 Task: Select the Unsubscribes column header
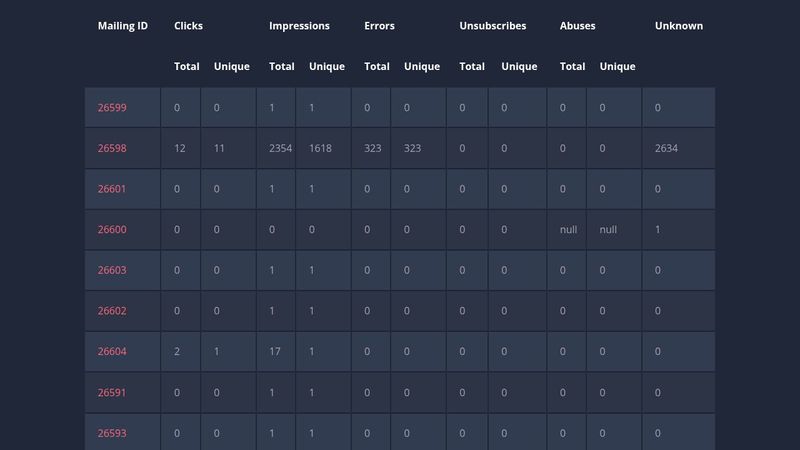(492, 26)
